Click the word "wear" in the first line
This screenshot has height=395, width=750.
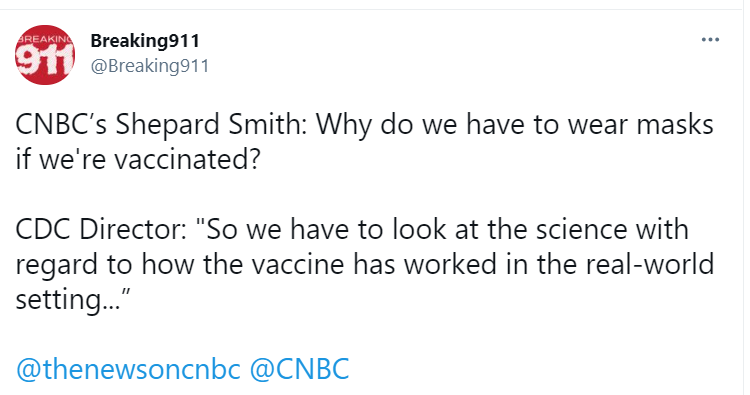tap(598, 124)
